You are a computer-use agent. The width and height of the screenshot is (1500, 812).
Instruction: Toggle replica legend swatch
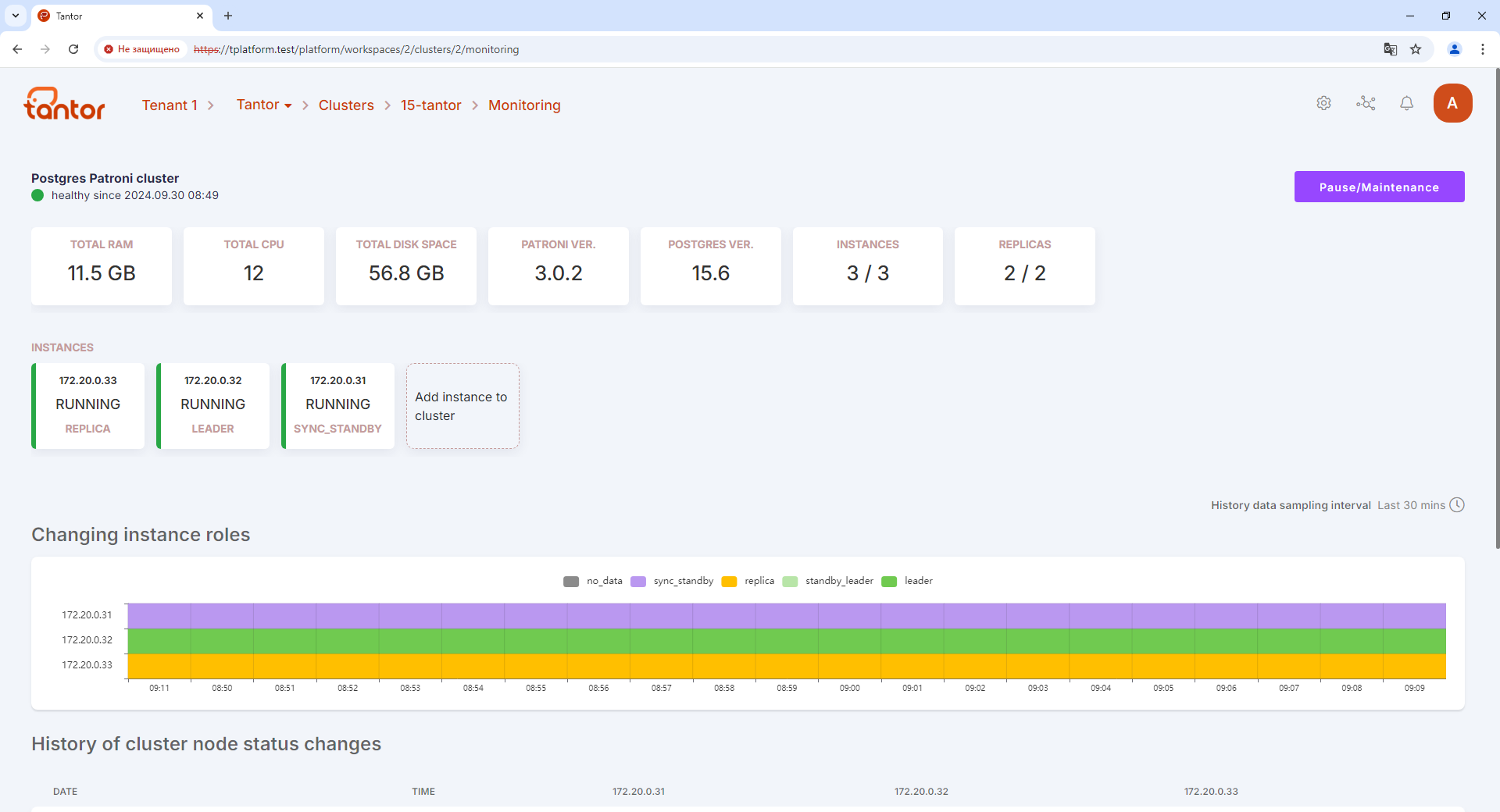coord(730,581)
